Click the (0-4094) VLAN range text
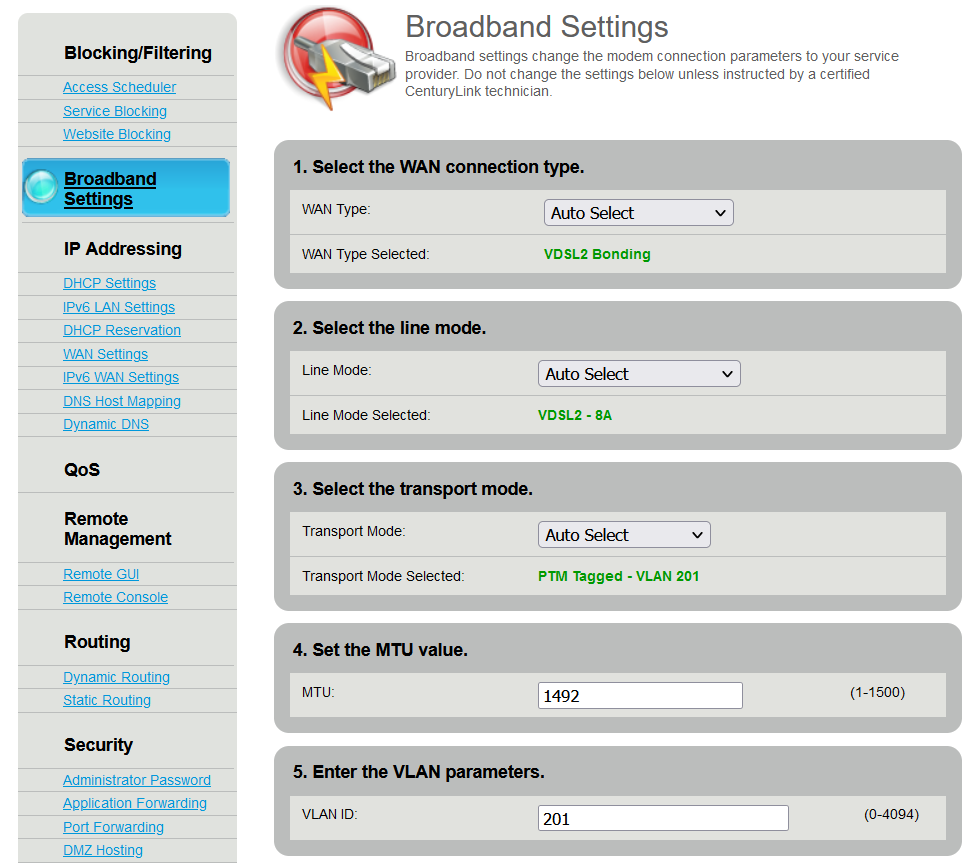The width and height of the screenshot is (975, 863). tap(892, 815)
